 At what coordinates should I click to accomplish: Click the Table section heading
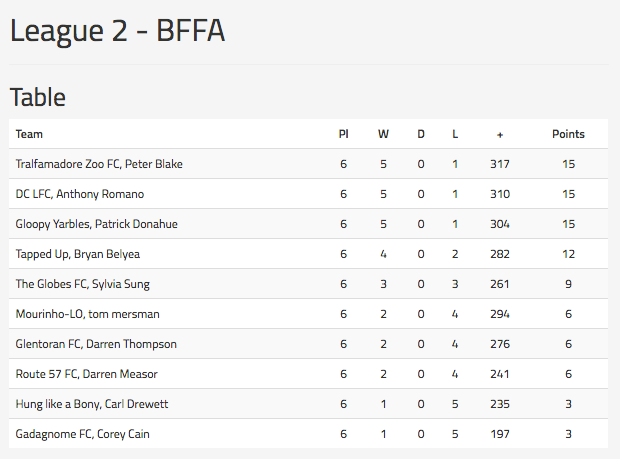tap(38, 97)
